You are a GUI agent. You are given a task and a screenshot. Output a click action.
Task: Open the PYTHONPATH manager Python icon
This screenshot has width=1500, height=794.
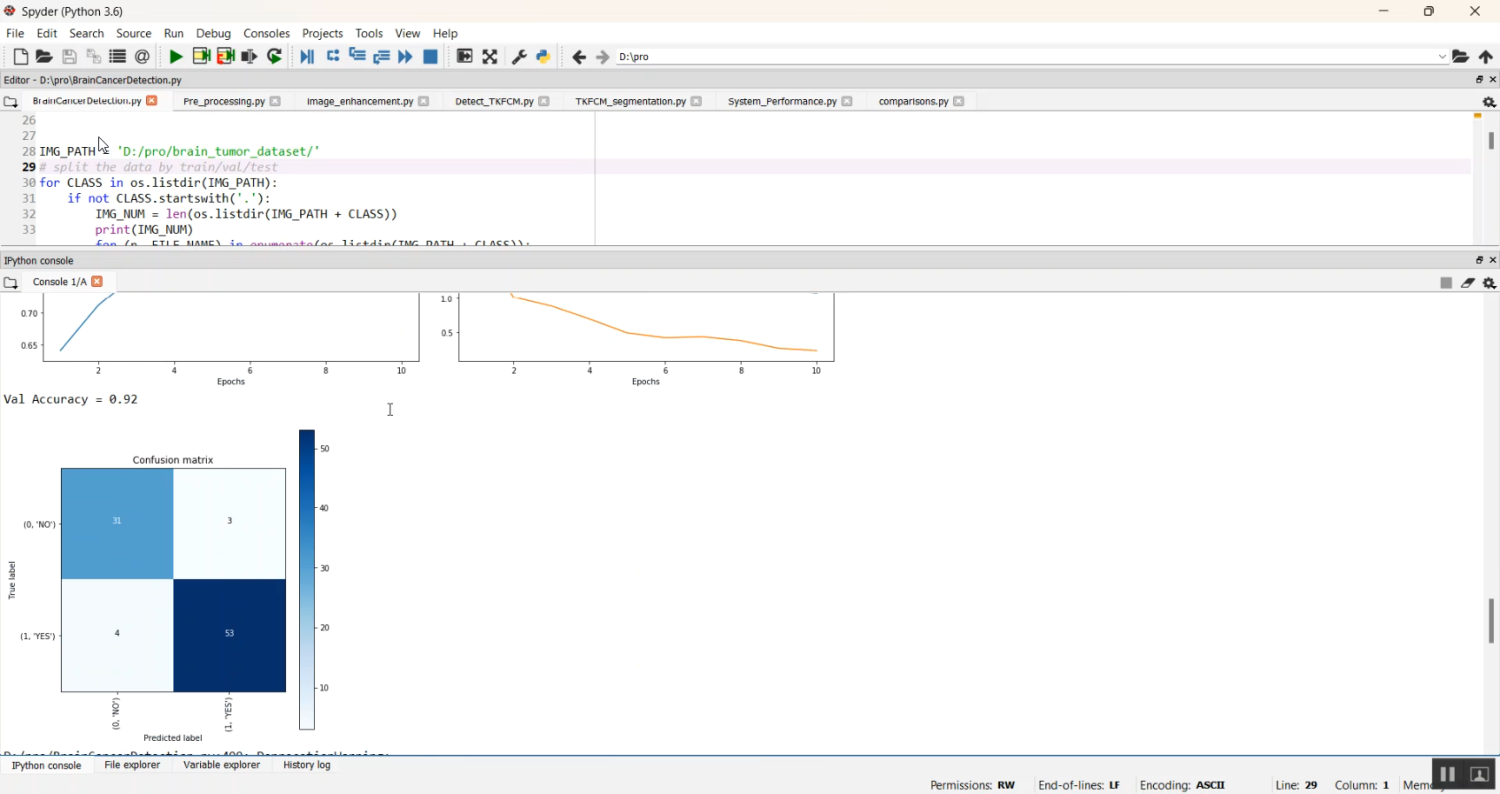543,57
